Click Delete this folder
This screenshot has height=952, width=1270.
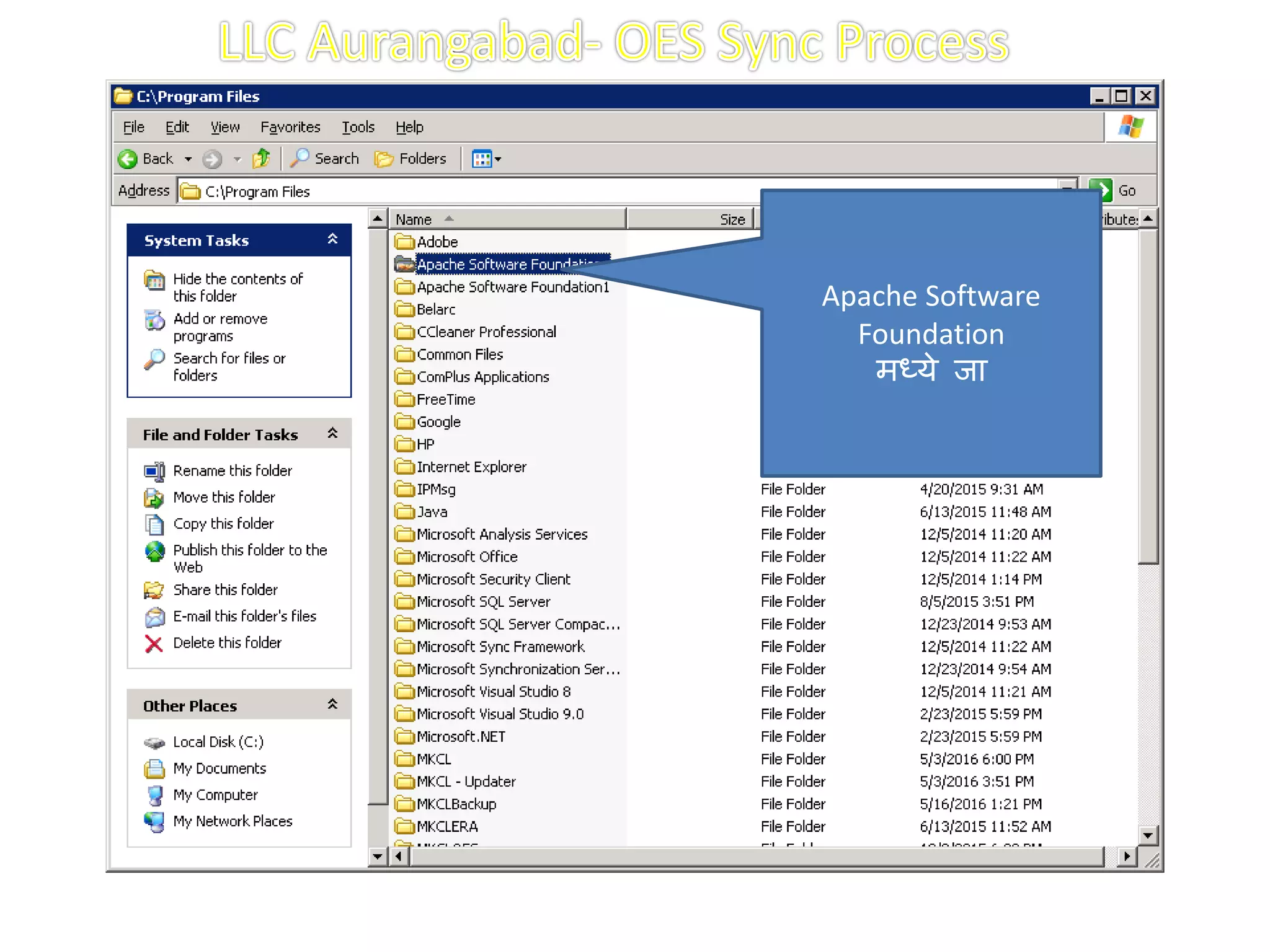227,643
